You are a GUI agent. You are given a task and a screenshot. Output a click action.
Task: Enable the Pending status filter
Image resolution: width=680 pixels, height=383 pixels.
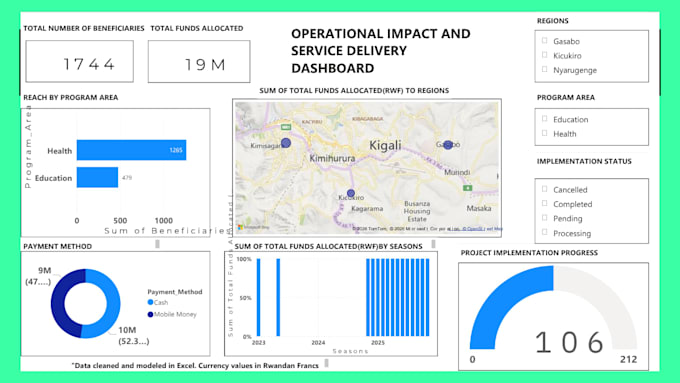[545, 218]
